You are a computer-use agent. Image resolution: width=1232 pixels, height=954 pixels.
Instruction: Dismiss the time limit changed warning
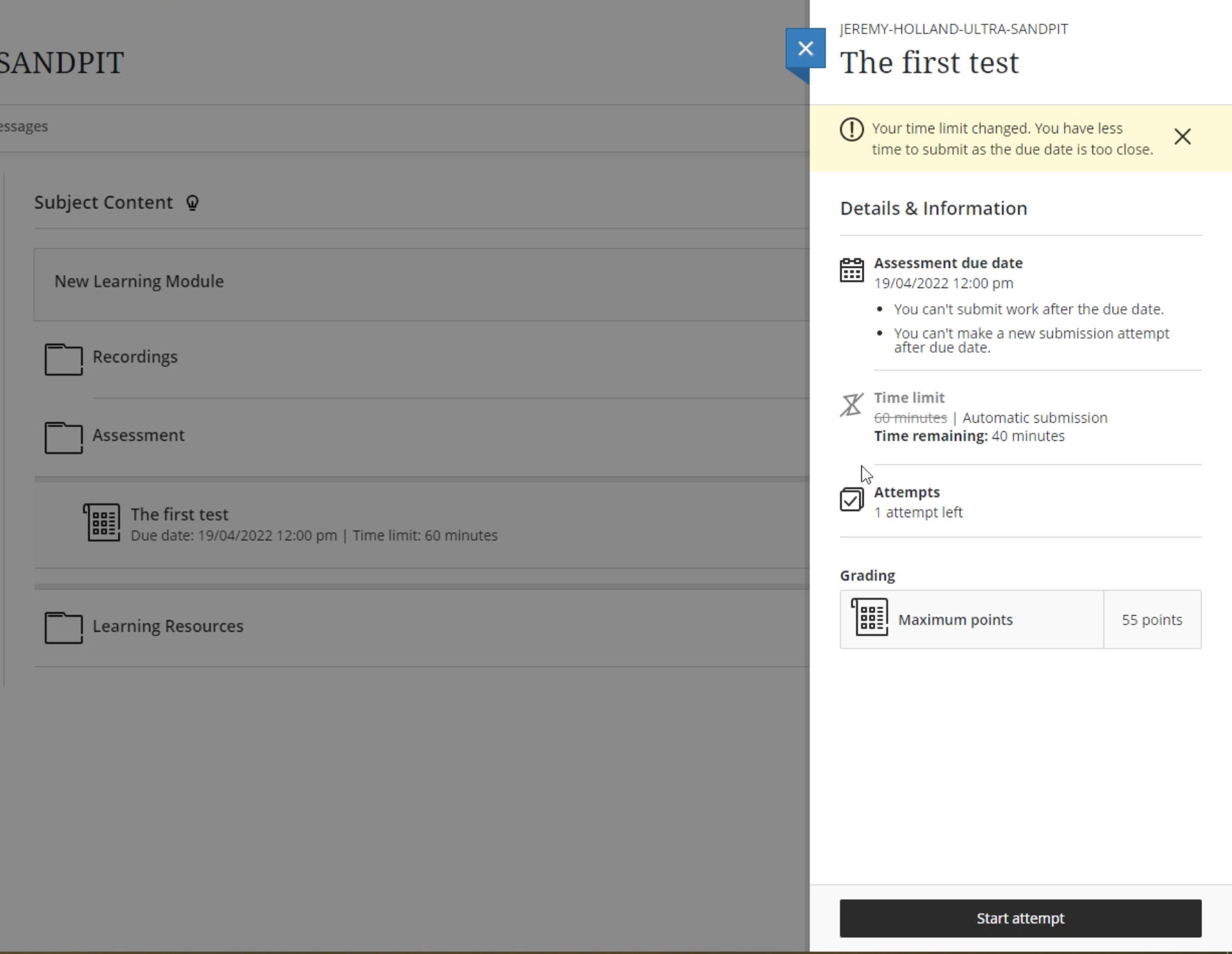1182,137
